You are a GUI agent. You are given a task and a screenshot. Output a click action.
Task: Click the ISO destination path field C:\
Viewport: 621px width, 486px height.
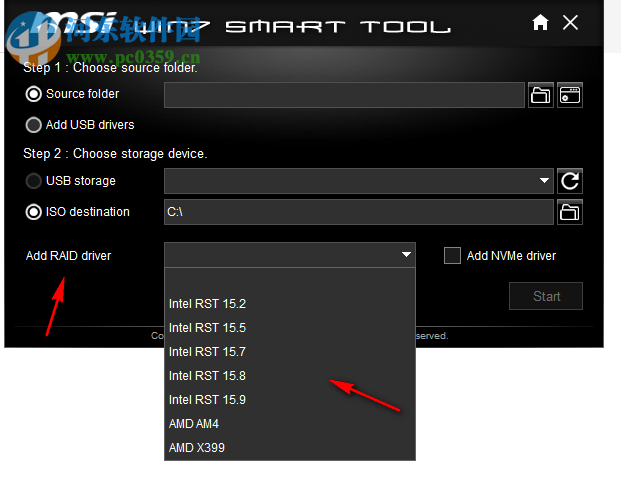(359, 212)
